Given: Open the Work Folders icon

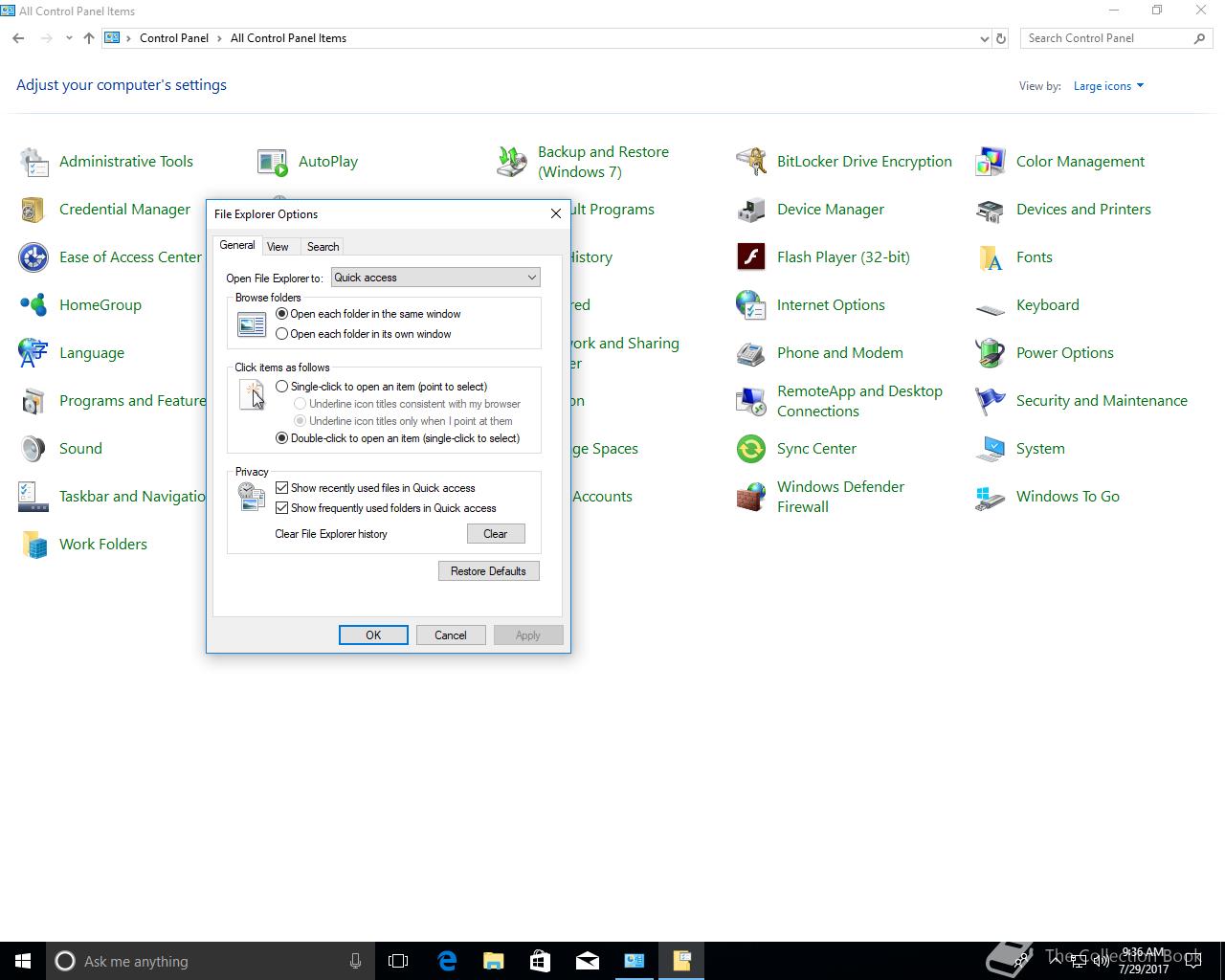Looking at the screenshot, I should [33, 545].
